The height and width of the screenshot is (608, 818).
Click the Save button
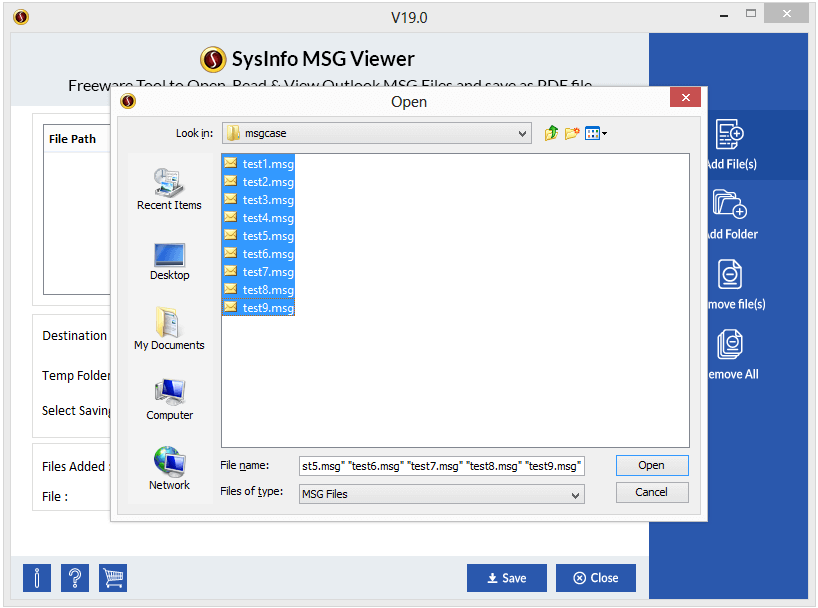507,578
